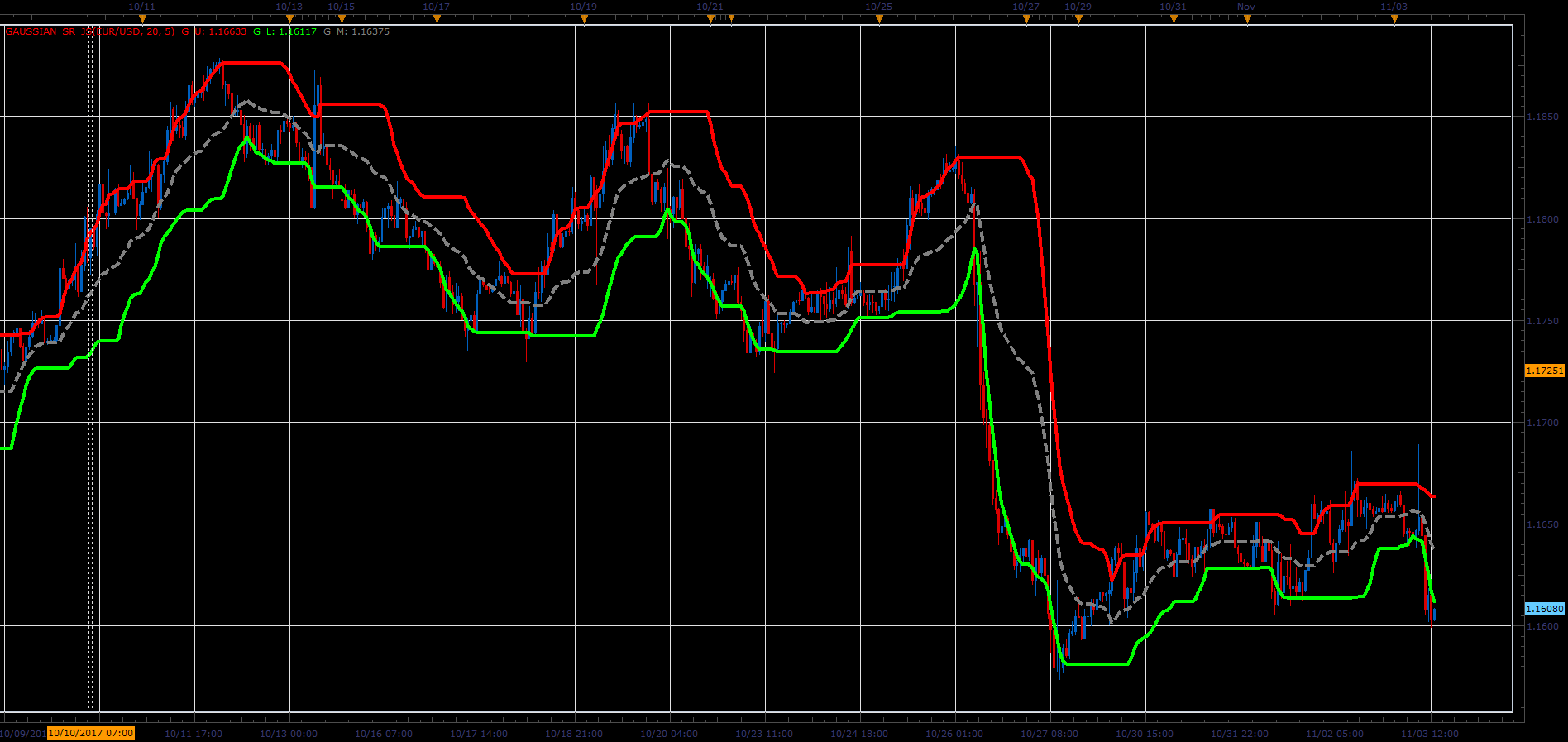Image resolution: width=1568 pixels, height=742 pixels.
Task: Click the 10/31 22:00 time axis label
Action: 1240,734
